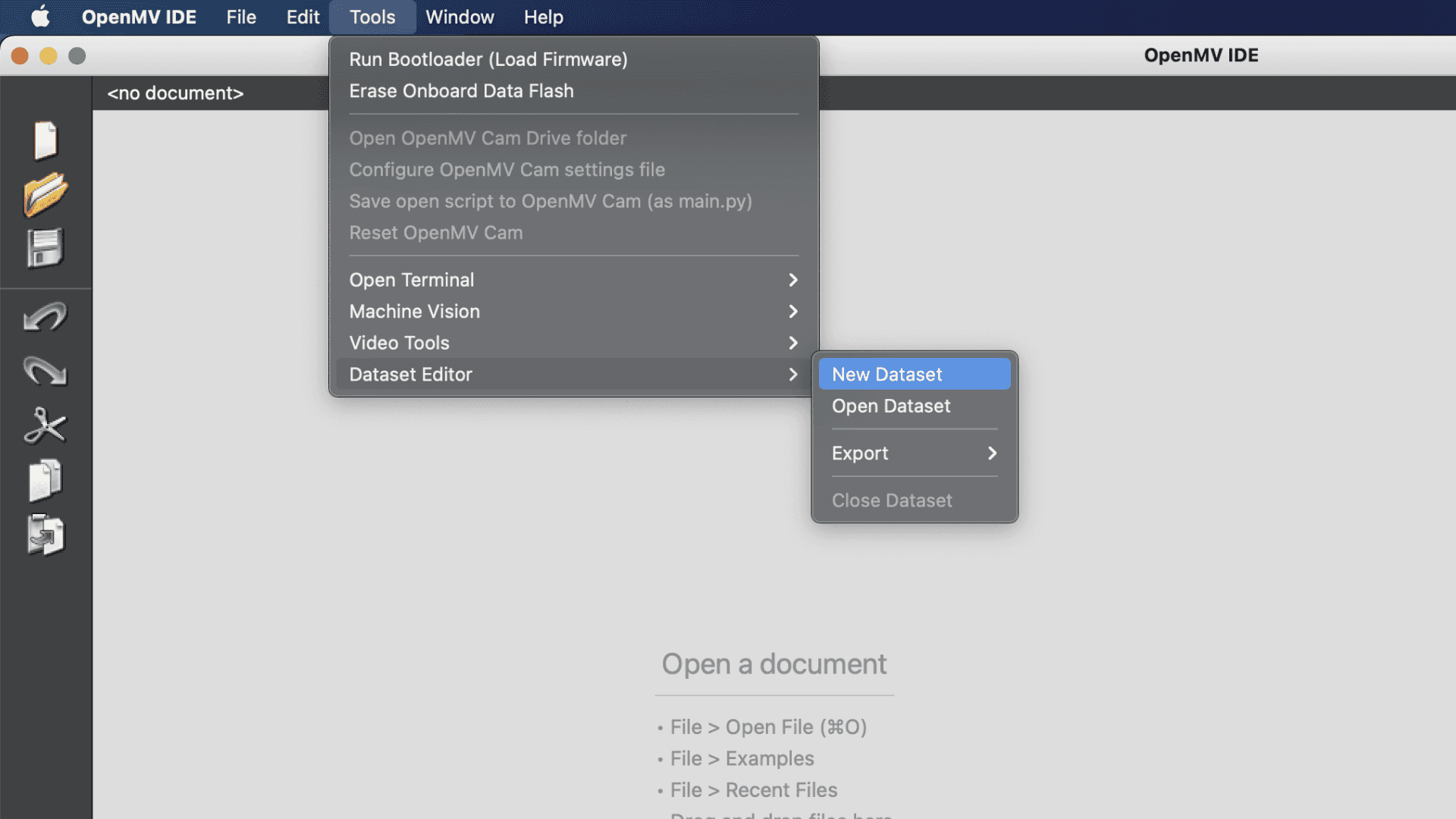Screen dimensions: 1456x819
Task: Click the Cut scissors icon
Action: (45, 425)
